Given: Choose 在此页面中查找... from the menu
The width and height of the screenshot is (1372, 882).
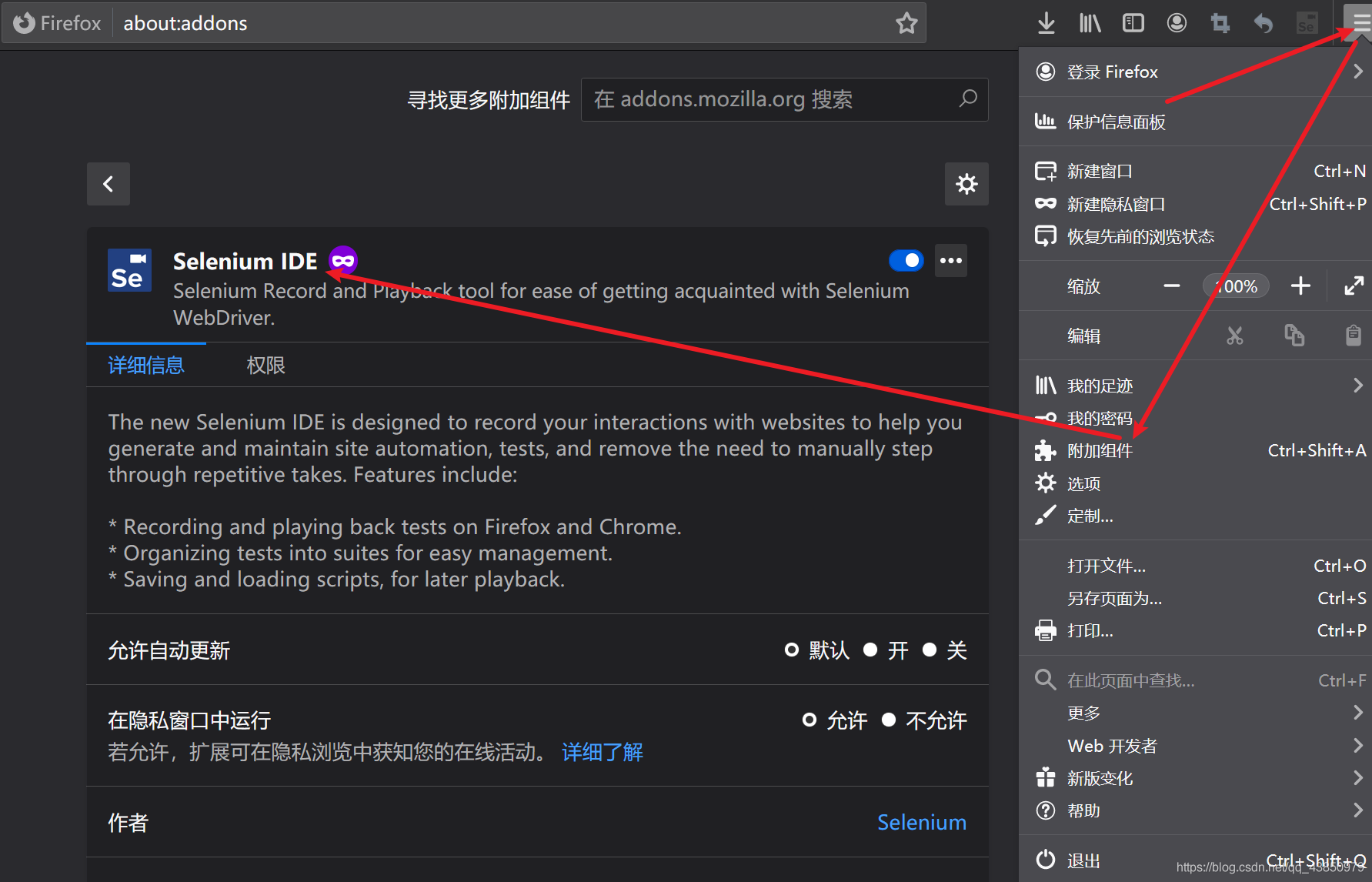Looking at the screenshot, I should [1195, 680].
